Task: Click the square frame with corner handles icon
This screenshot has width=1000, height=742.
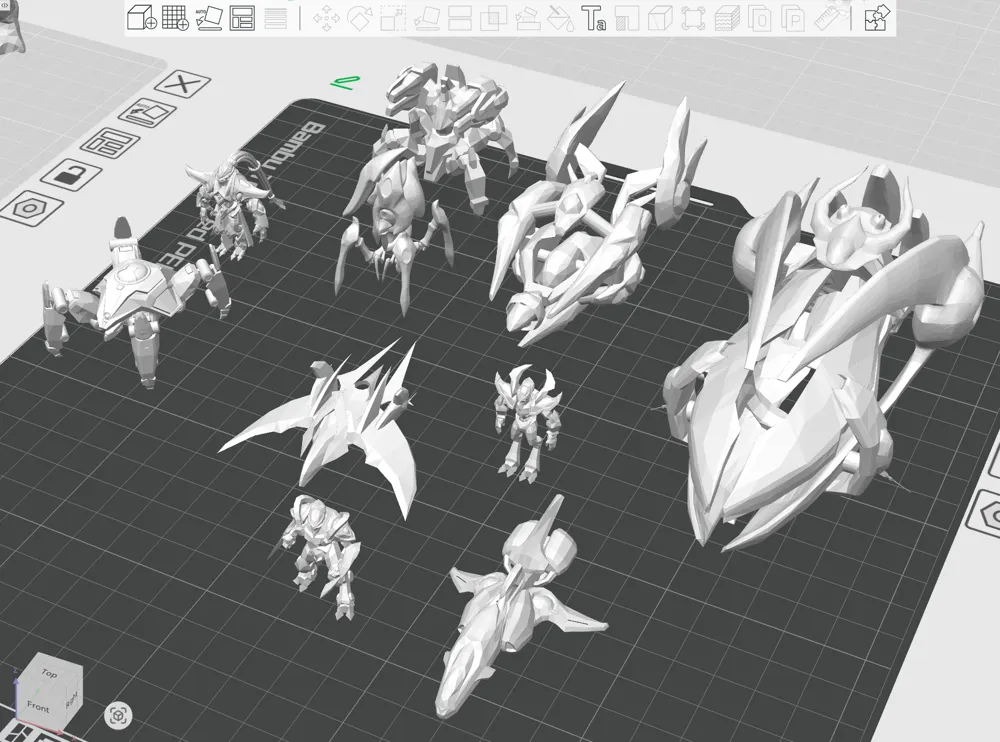Action: click(x=693, y=19)
